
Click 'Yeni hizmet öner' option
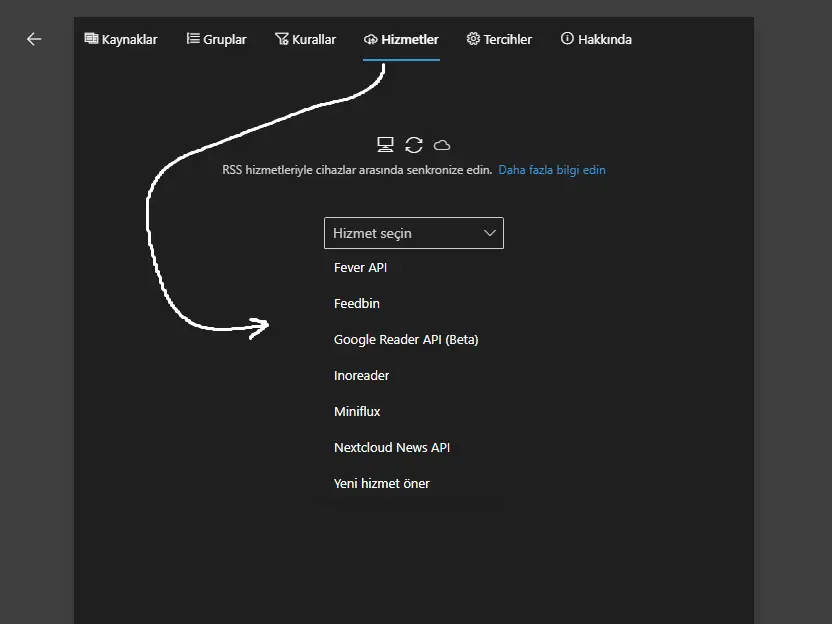point(414,484)
